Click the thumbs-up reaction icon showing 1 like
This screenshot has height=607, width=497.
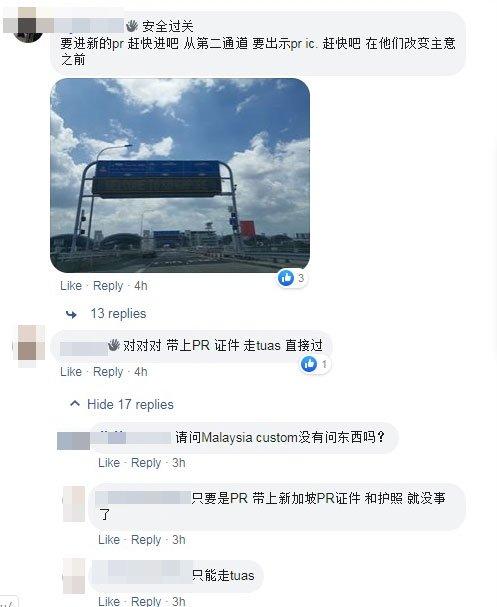(x=309, y=364)
